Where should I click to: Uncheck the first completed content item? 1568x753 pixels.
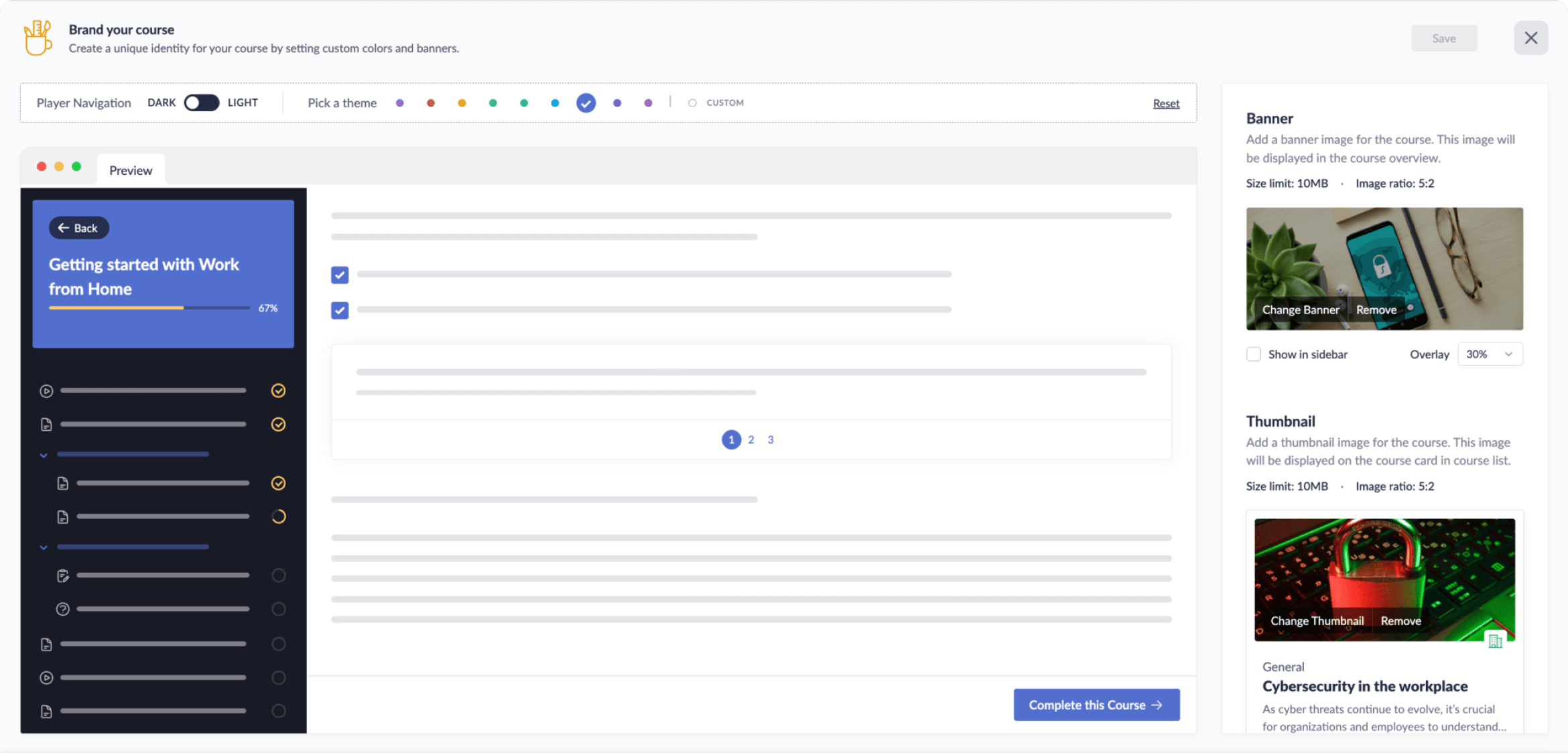click(x=340, y=275)
